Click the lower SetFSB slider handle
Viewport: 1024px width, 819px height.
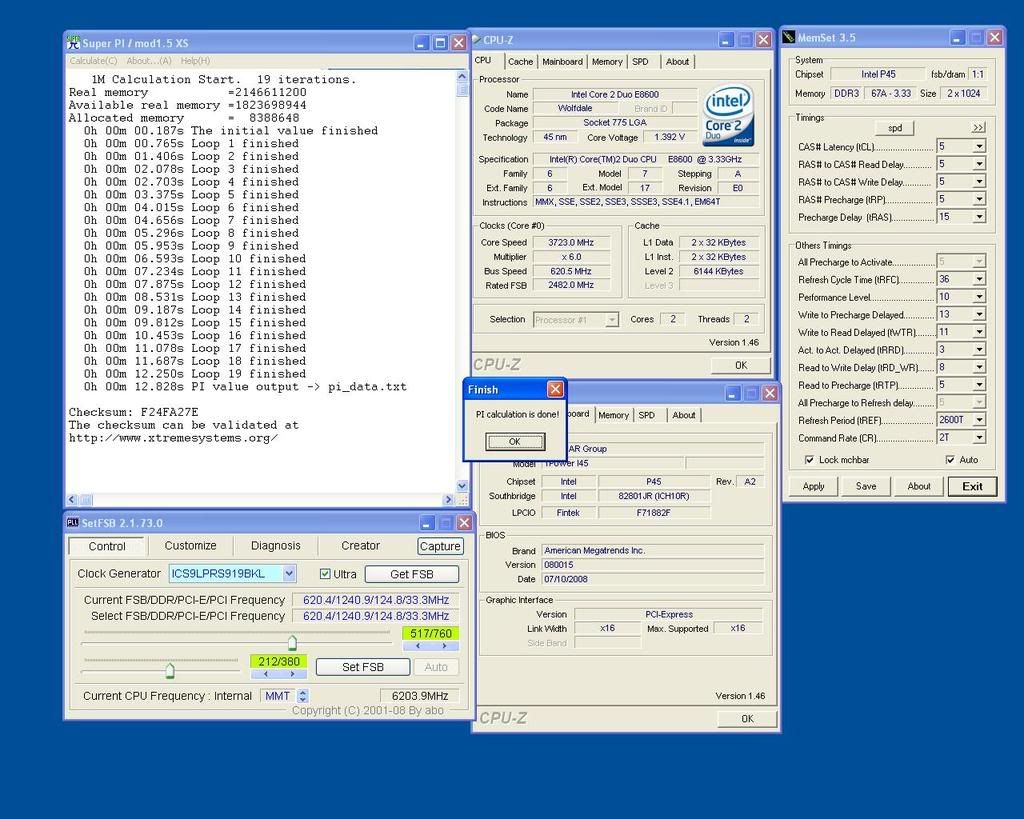click(x=170, y=670)
